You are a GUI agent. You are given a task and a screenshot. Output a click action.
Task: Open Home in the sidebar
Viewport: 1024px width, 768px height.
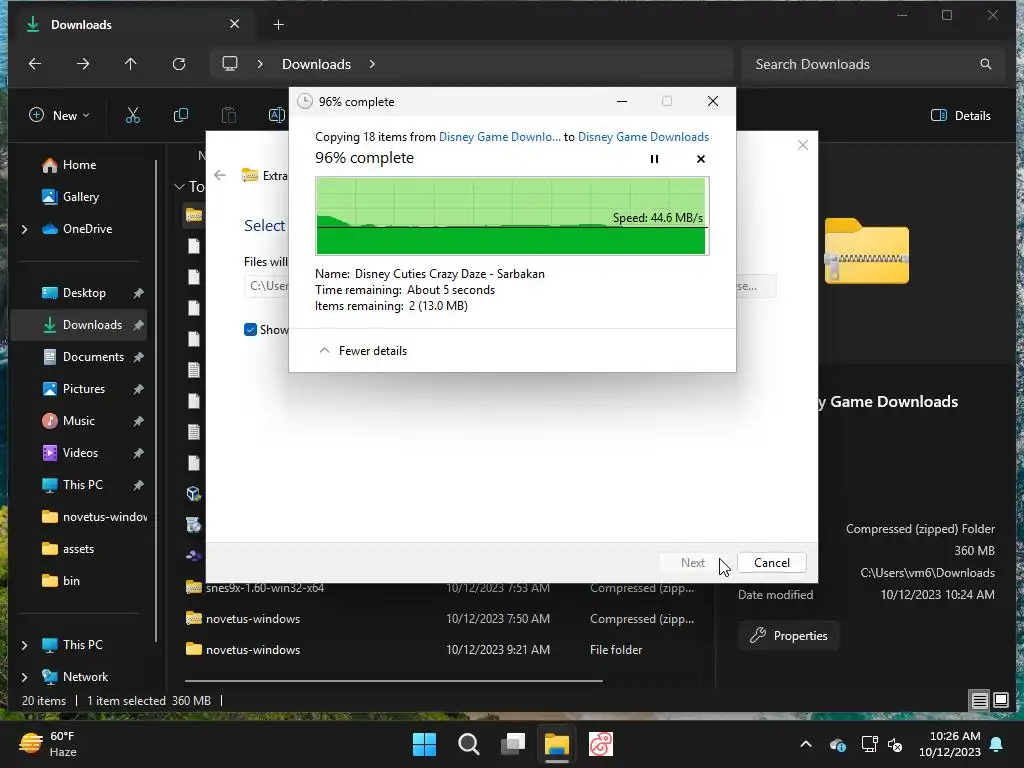click(x=78, y=165)
